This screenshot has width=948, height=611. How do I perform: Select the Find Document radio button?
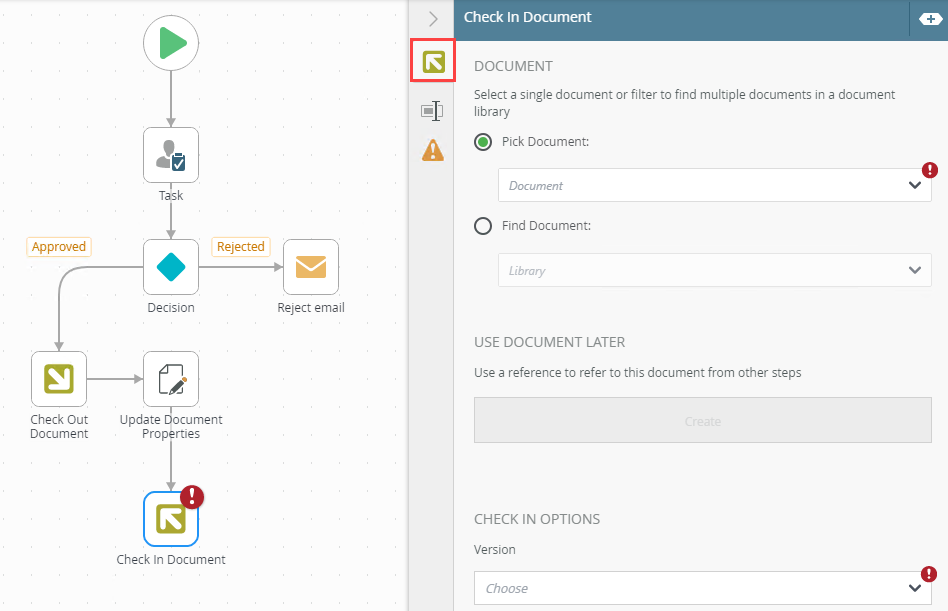[x=483, y=226]
